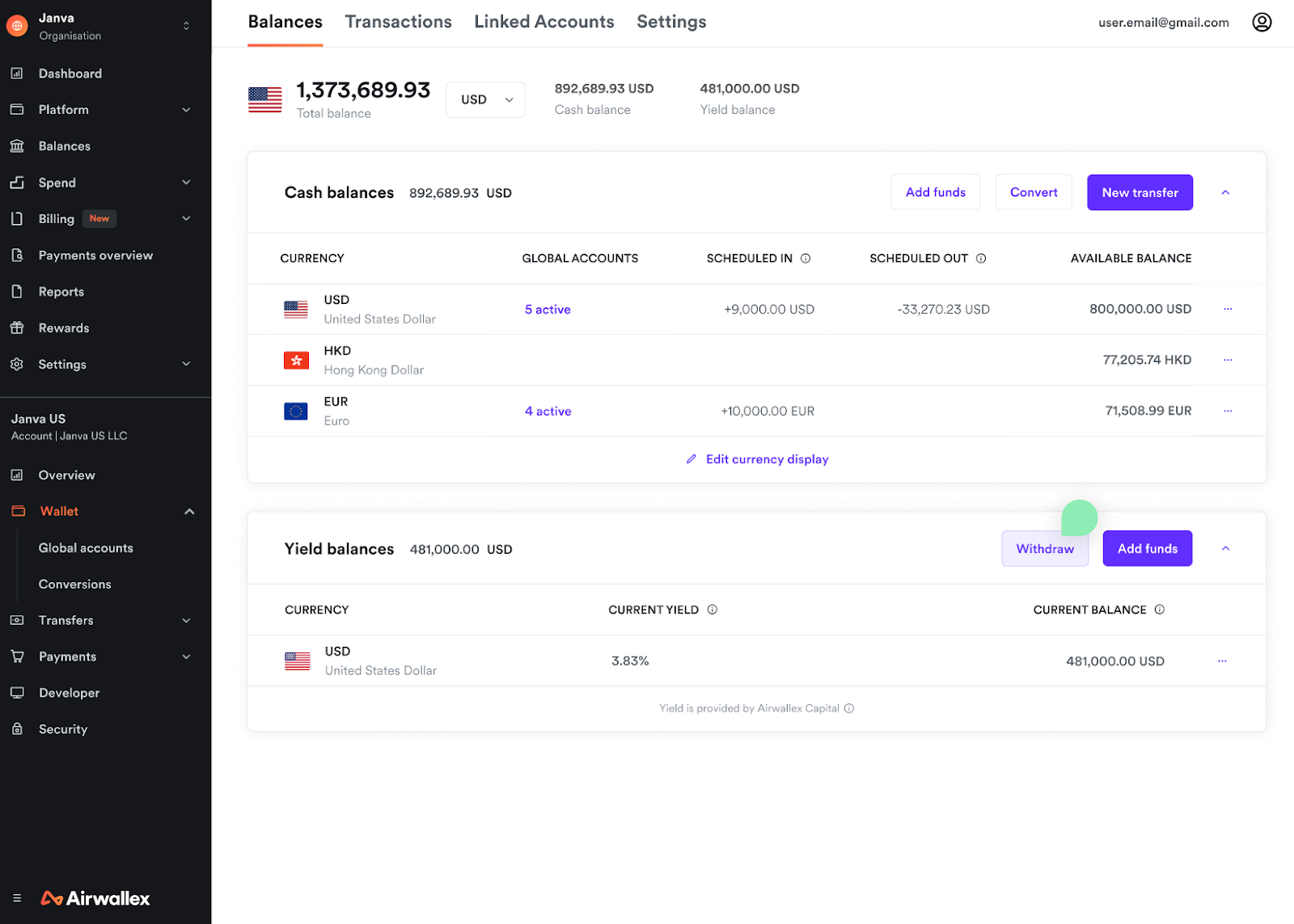Click the 3.83% current yield value

[x=630, y=661]
